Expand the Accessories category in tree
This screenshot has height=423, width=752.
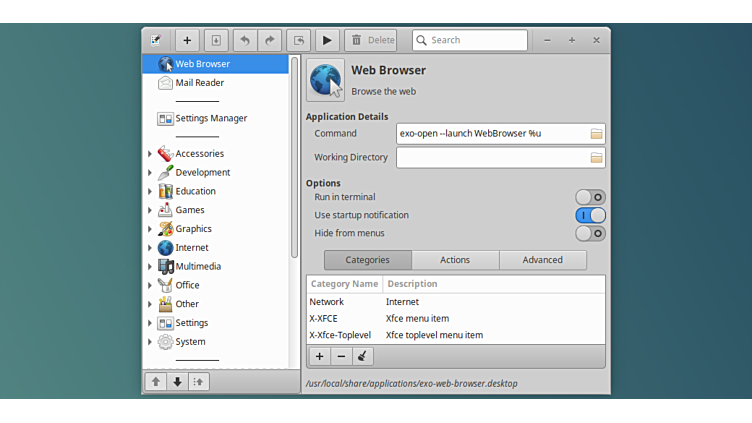[x=150, y=154]
